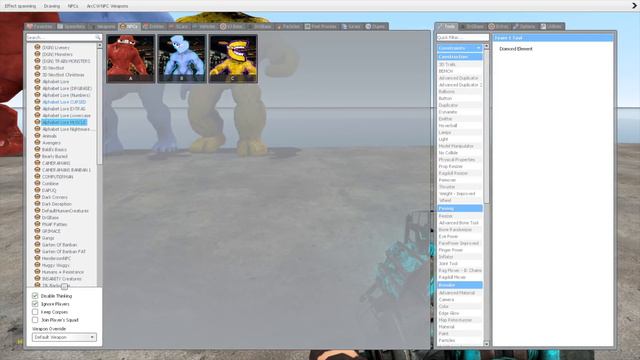The height and width of the screenshot is (360, 640).
Task: Open ArcCW NPC Weapons menu
Action: 107,6
